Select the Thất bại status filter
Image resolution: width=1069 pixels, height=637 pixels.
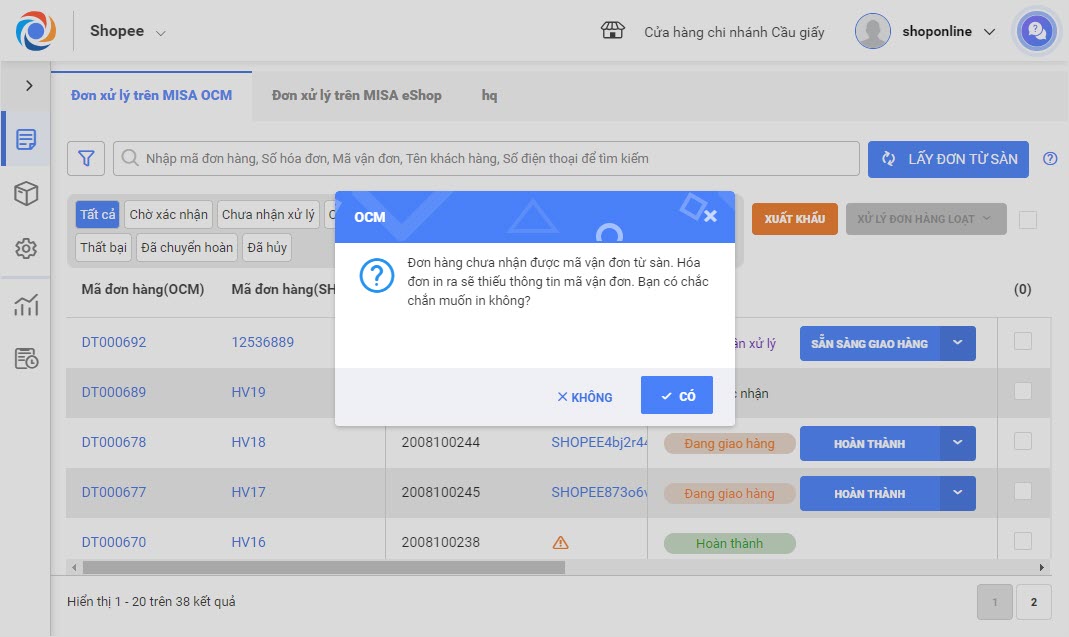pyautogui.click(x=103, y=247)
